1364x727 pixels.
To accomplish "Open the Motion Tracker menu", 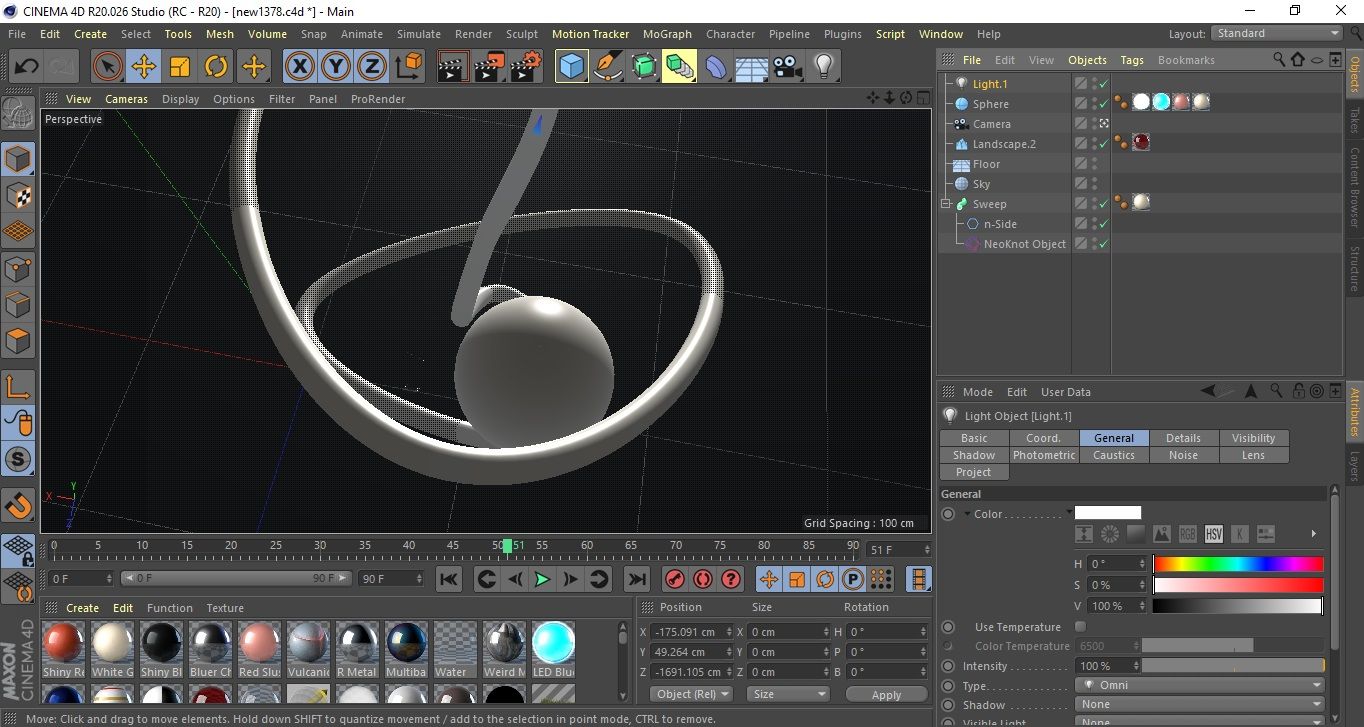I will click(591, 34).
